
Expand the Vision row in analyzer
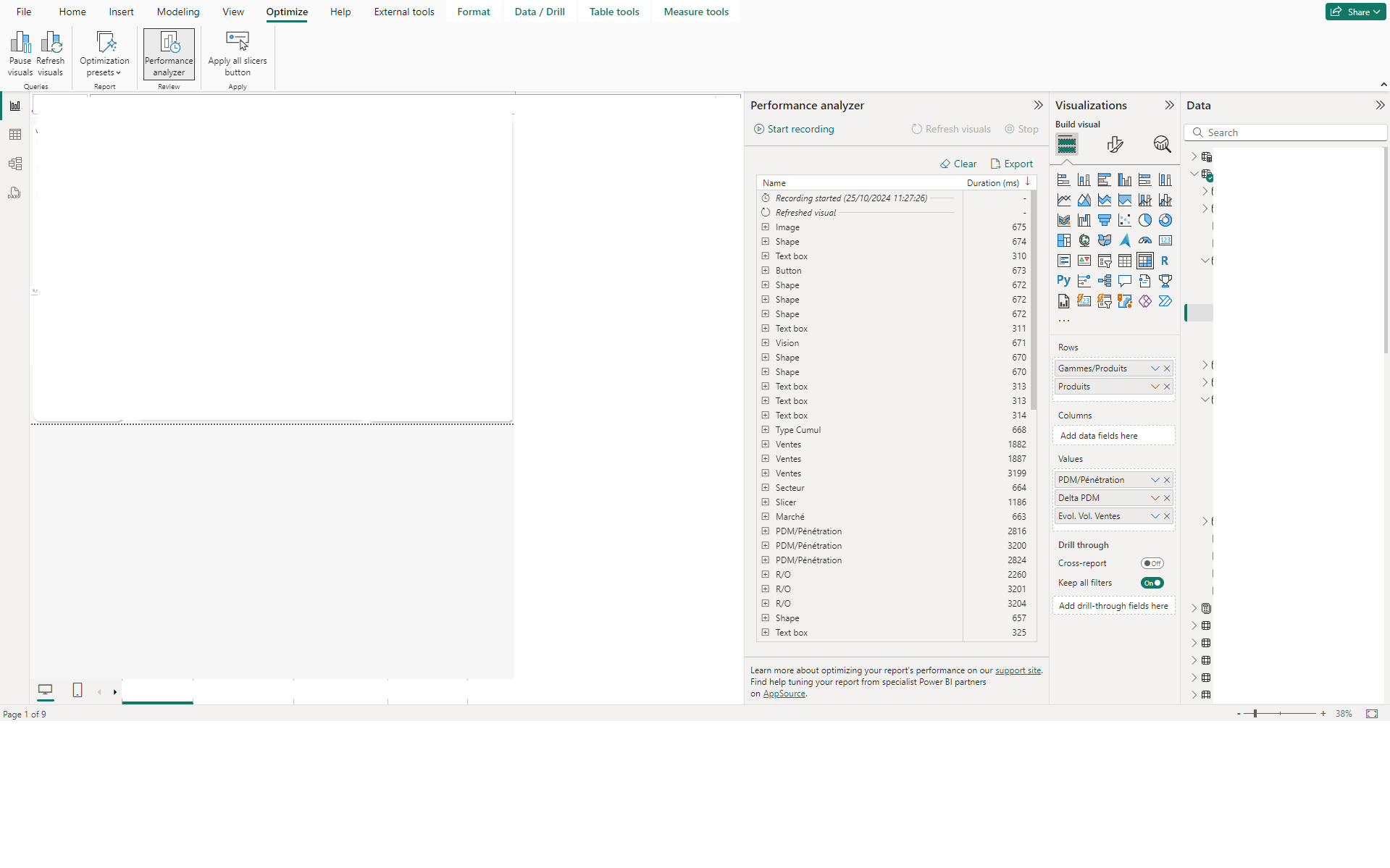(x=765, y=342)
